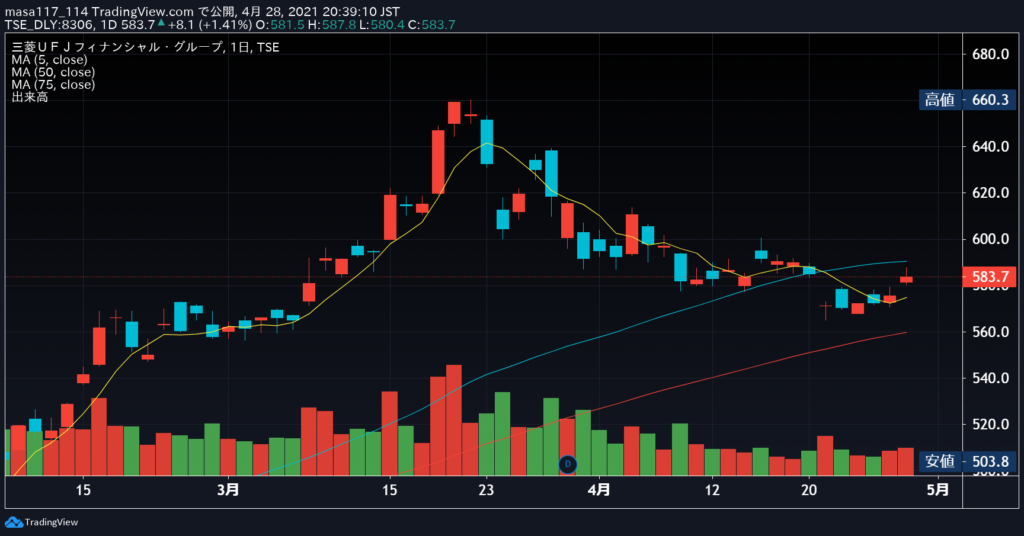Click the 出来高 volume indicator label

pyautogui.click(x=29, y=97)
